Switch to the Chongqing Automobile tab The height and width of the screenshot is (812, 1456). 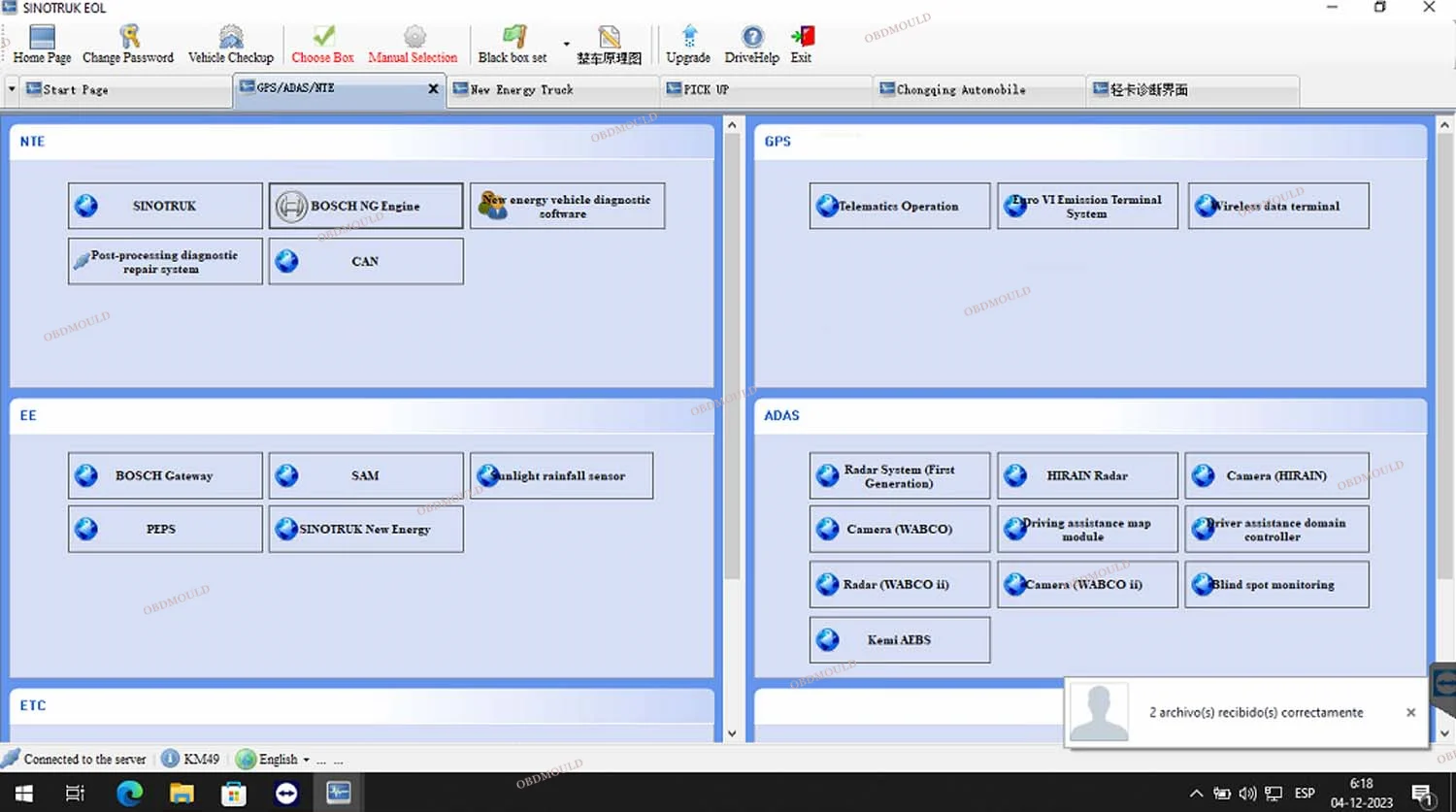tap(980, 90)
